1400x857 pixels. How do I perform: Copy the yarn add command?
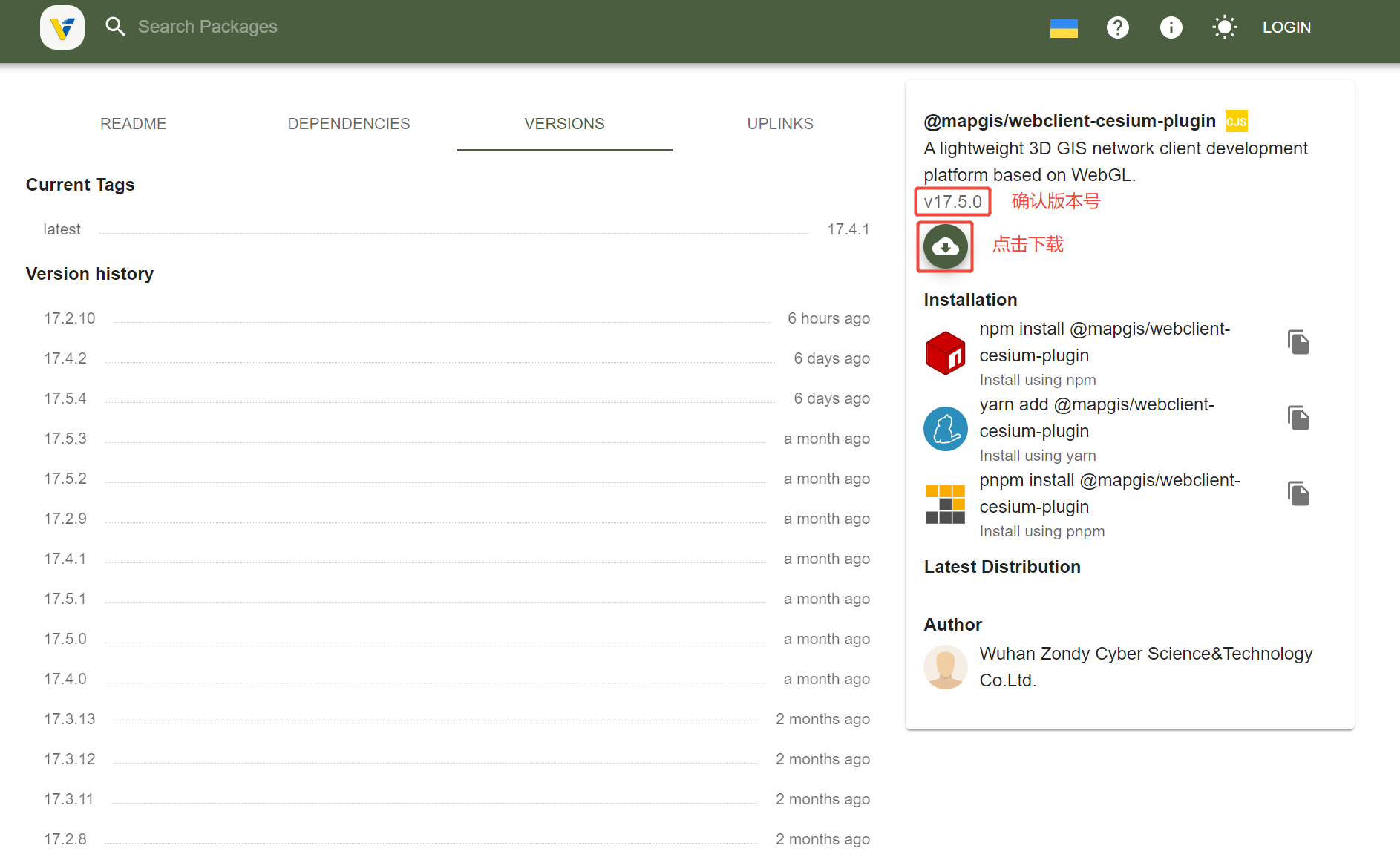pyautogui.click(x=1298, y=418)
